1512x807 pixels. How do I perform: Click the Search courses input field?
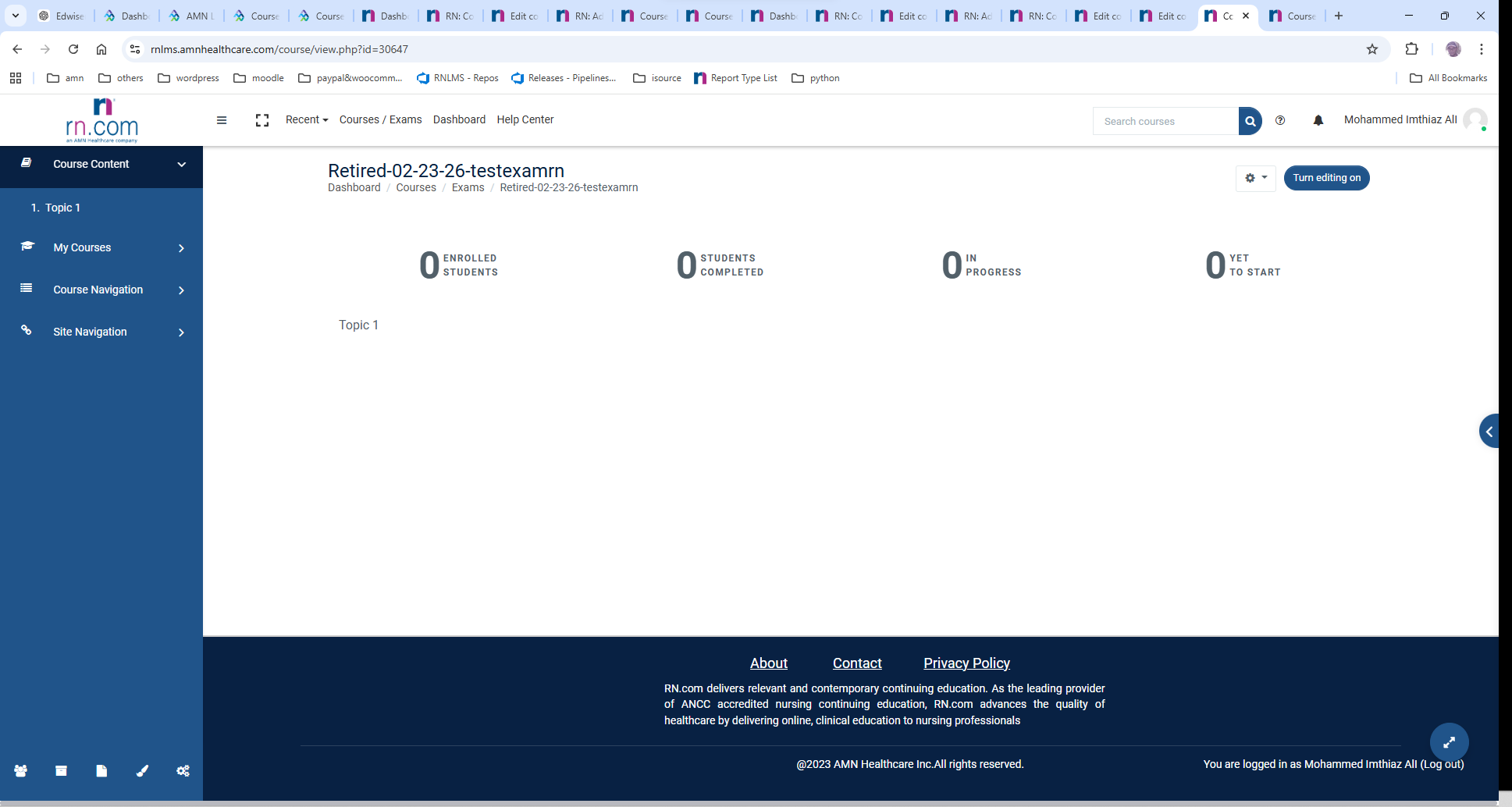click(x=1165, y=121)
